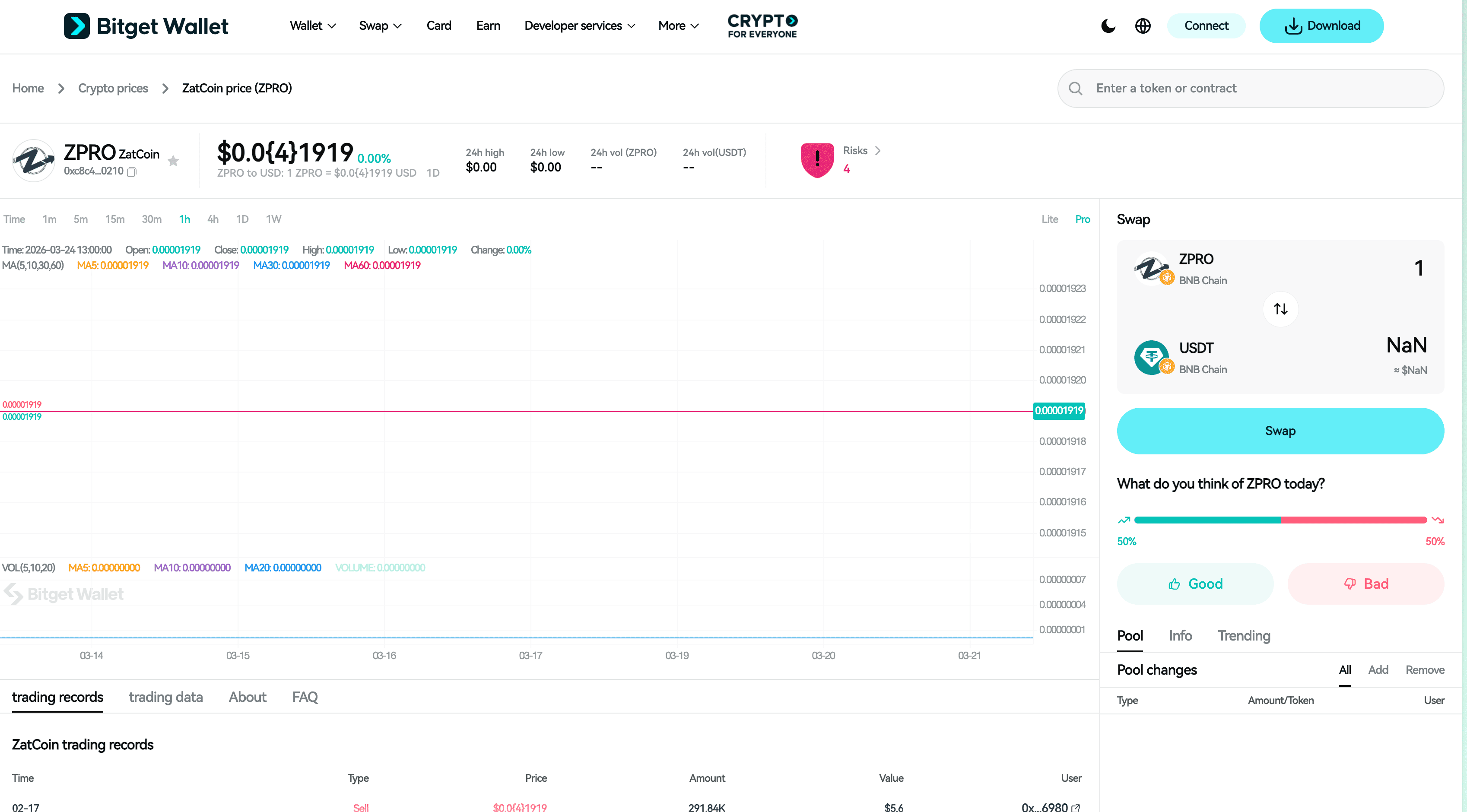Viewport: 1467px width, 812px height.
Task: Click the swap direction arrows icon
Action: (1280, 309)
